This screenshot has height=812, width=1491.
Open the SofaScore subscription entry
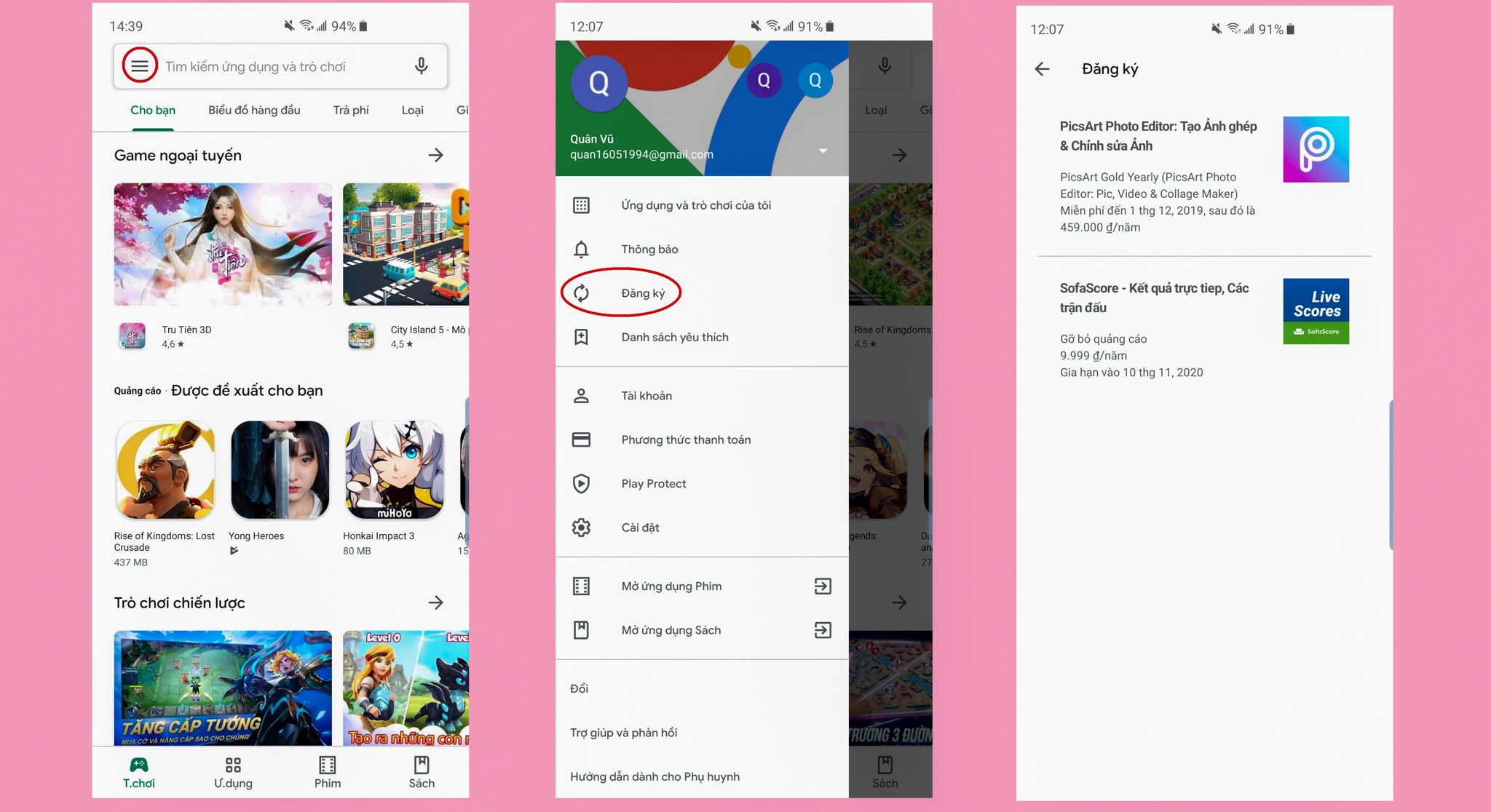(1204, 330)
